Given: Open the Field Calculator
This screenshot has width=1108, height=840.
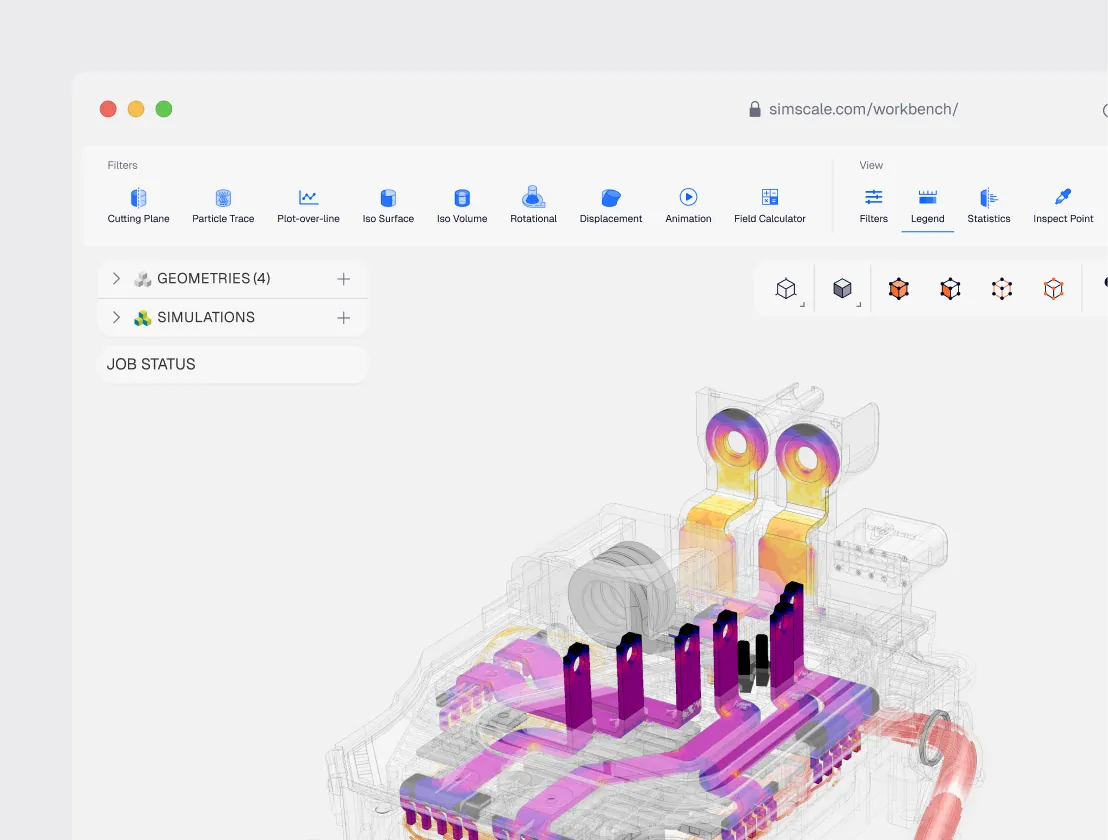Looking at the screenshot, I should tap(770, 206).
